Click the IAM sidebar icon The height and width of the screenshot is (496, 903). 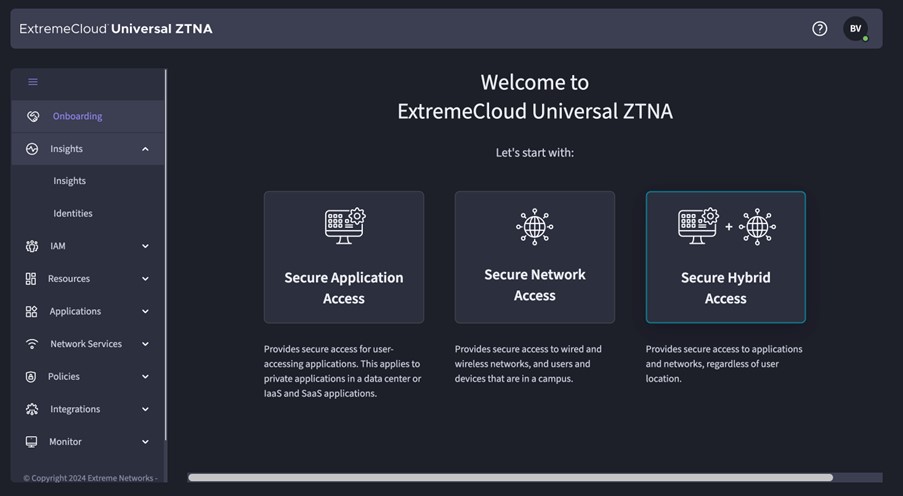32,246
